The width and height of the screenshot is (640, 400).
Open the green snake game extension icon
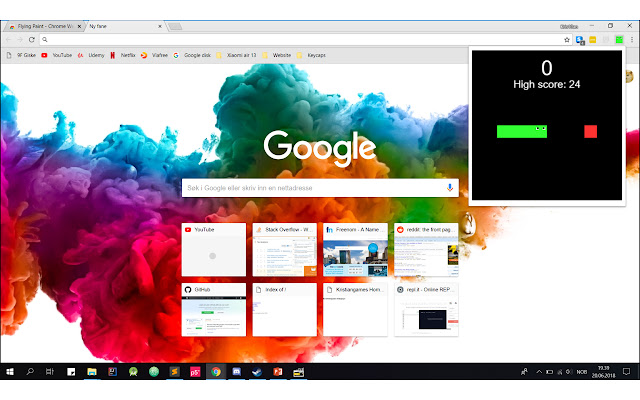pos(619,40)
